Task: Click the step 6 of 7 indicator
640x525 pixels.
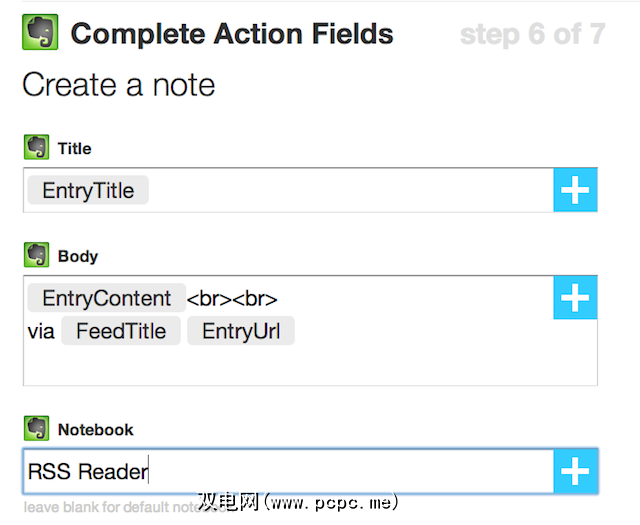Action: point(532,34)
